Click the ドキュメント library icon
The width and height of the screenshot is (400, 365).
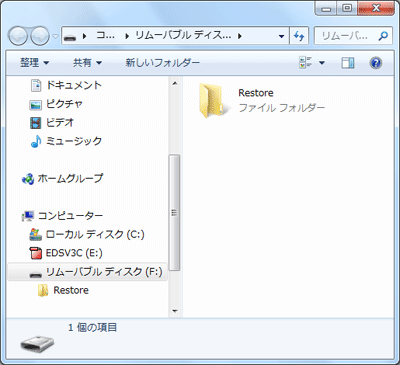[36, 86]
